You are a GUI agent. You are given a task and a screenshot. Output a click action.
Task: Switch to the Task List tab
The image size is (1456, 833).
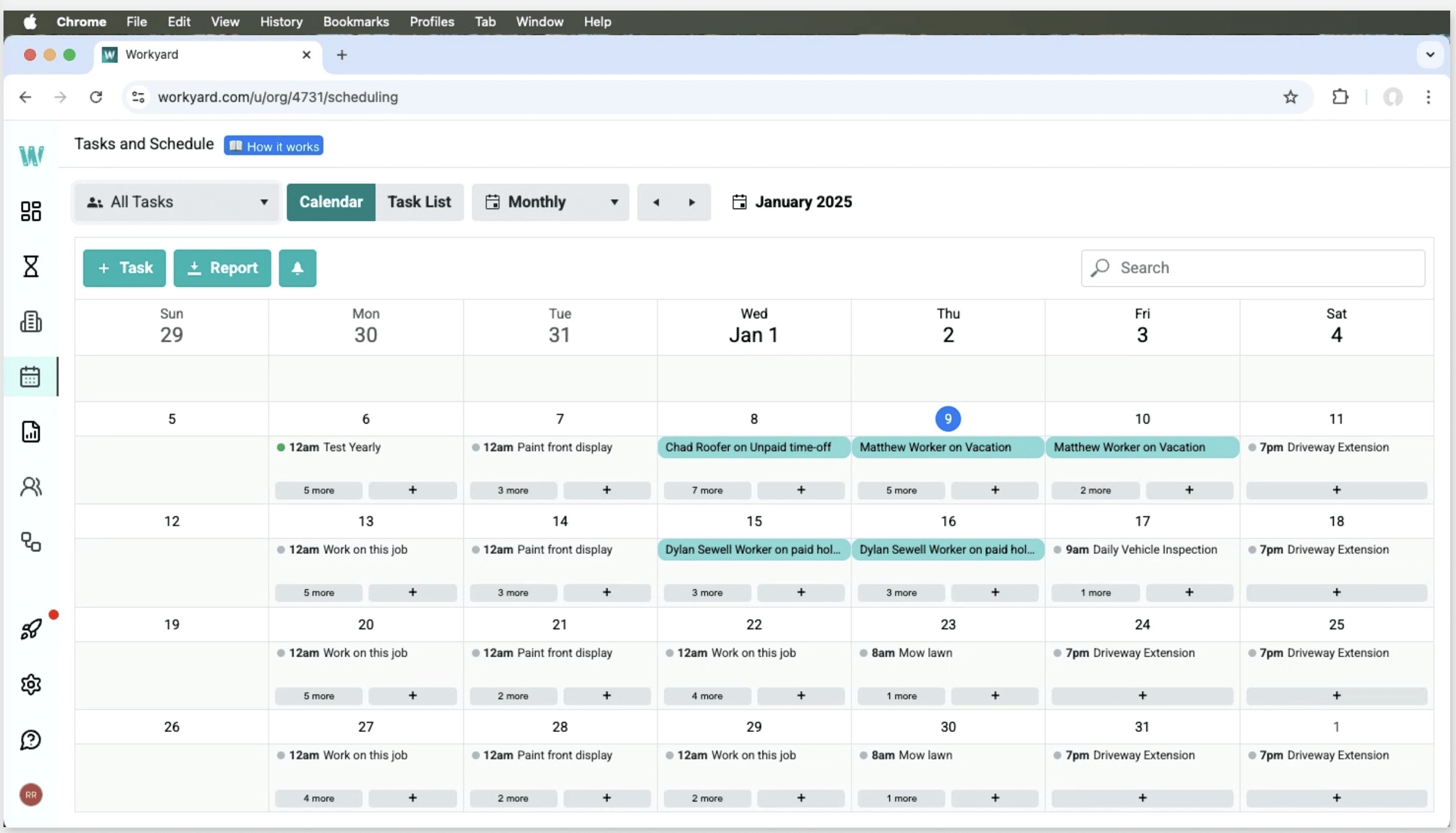pyautogui.click(x=419, y=202)
